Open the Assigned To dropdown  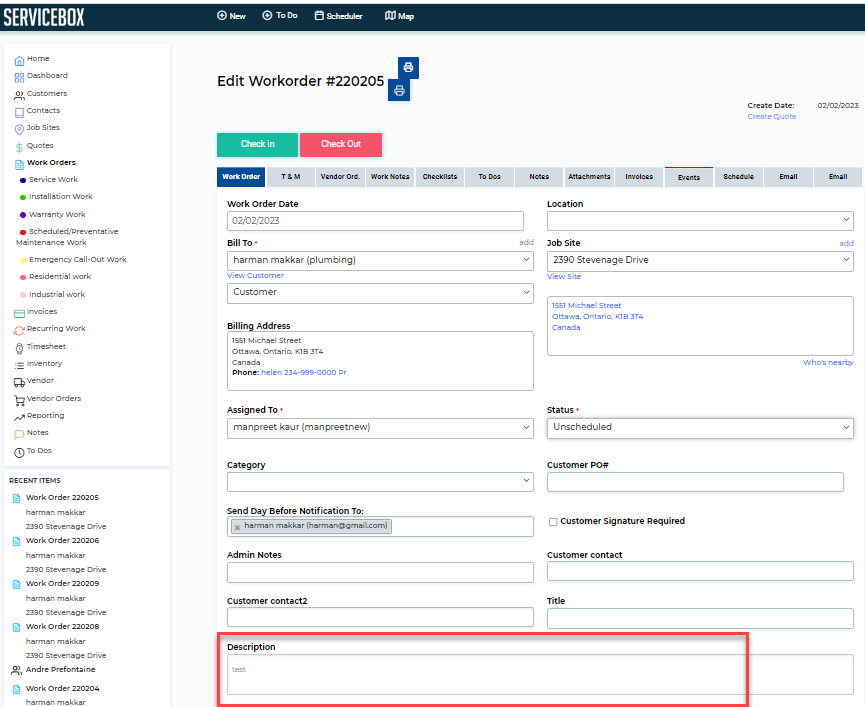pyautogui.click(x=380, y=428)
